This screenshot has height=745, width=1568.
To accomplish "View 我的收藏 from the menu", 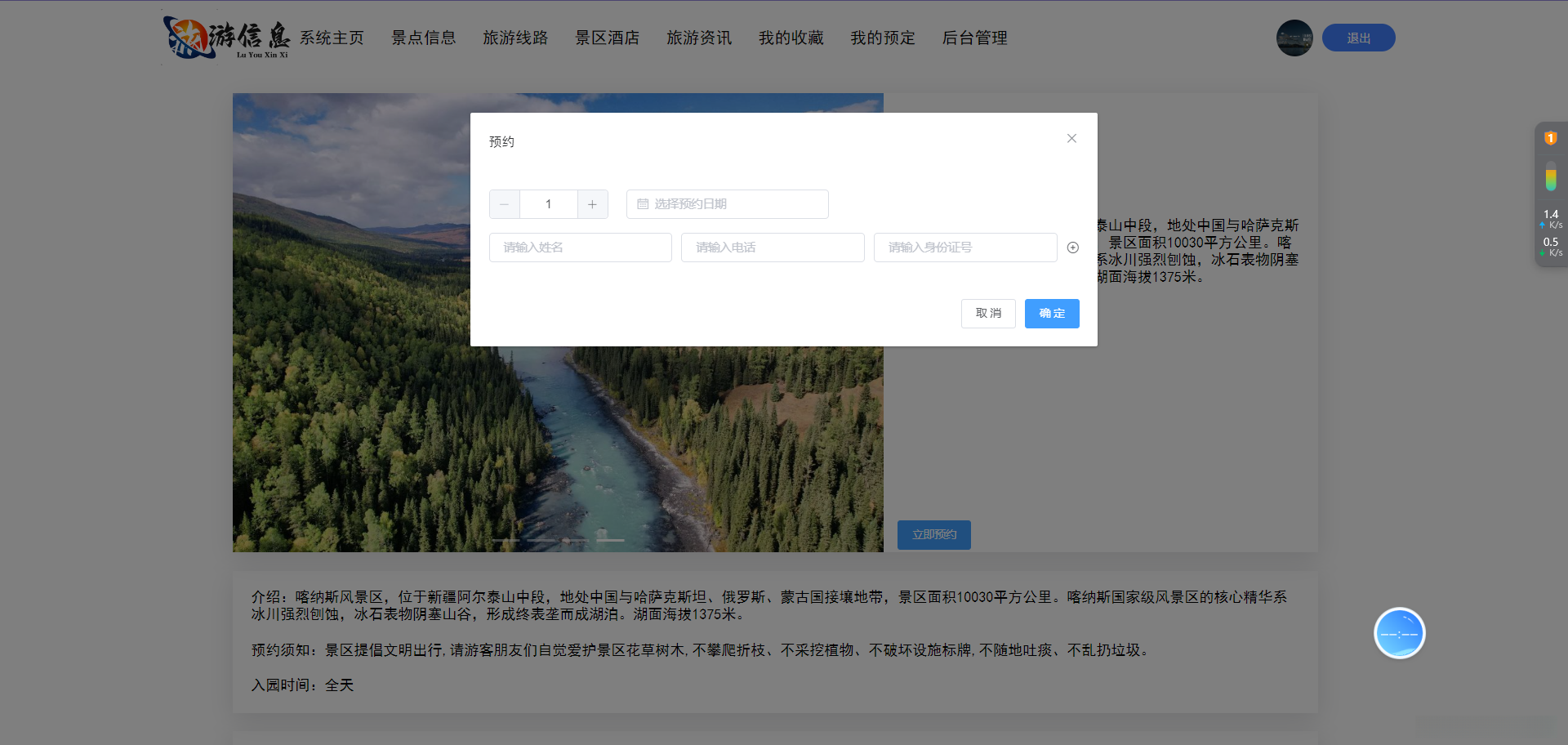I will (x=791, y=38).
